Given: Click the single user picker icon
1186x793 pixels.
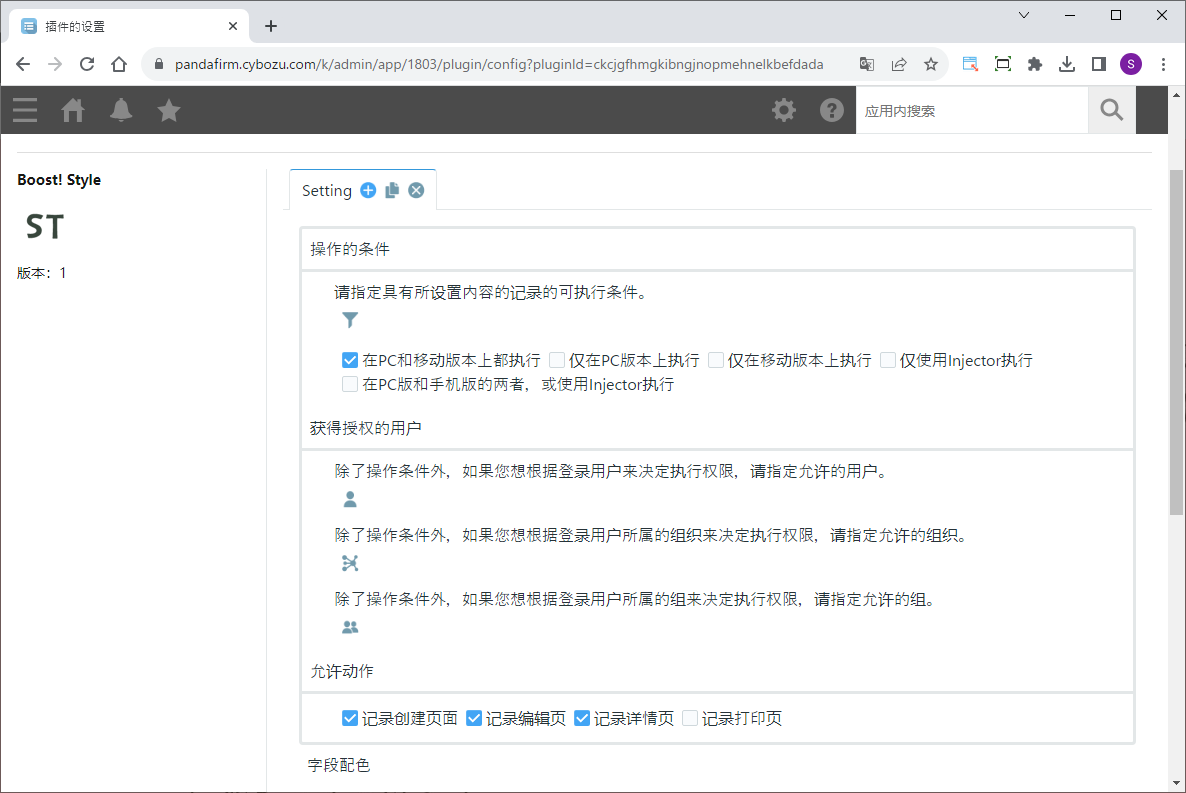Looking at the screenshot, I should click(x=350, y=500).
